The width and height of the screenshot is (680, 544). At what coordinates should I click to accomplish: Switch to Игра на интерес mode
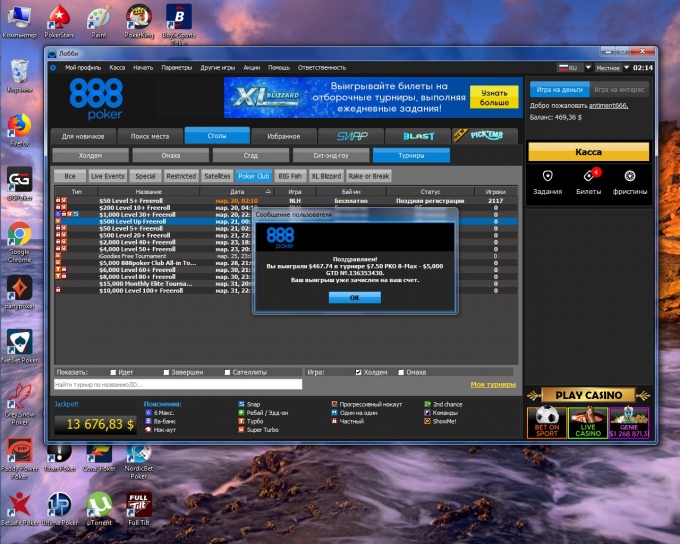tap(619, 89)
